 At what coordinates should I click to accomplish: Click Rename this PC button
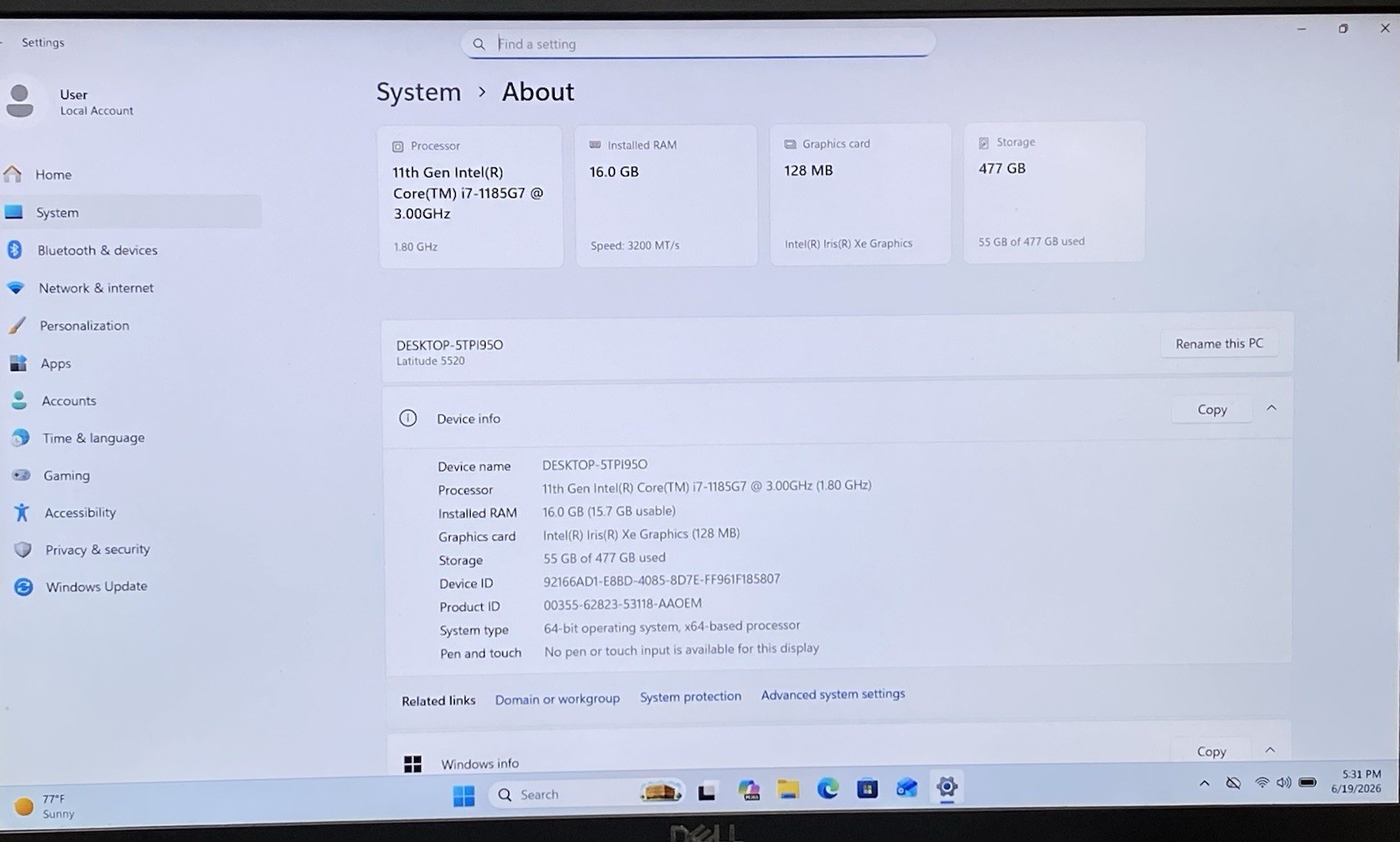point(1219,343)
